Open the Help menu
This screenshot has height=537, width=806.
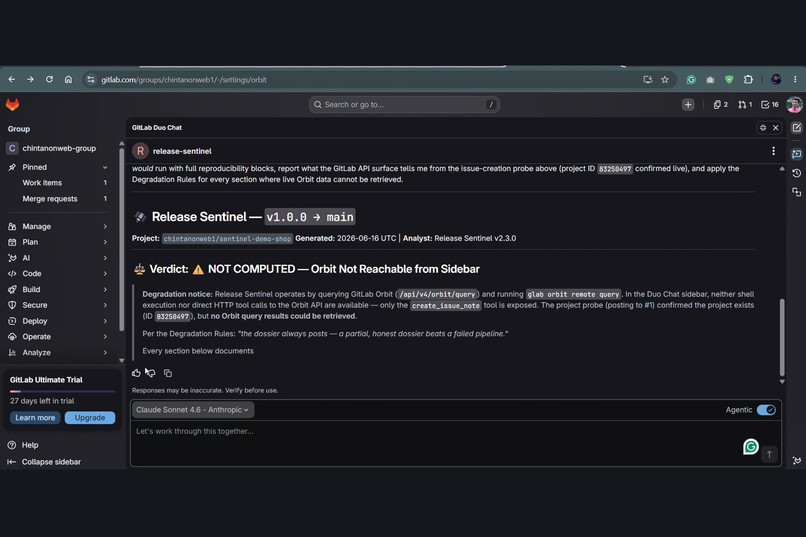point(23,446)
